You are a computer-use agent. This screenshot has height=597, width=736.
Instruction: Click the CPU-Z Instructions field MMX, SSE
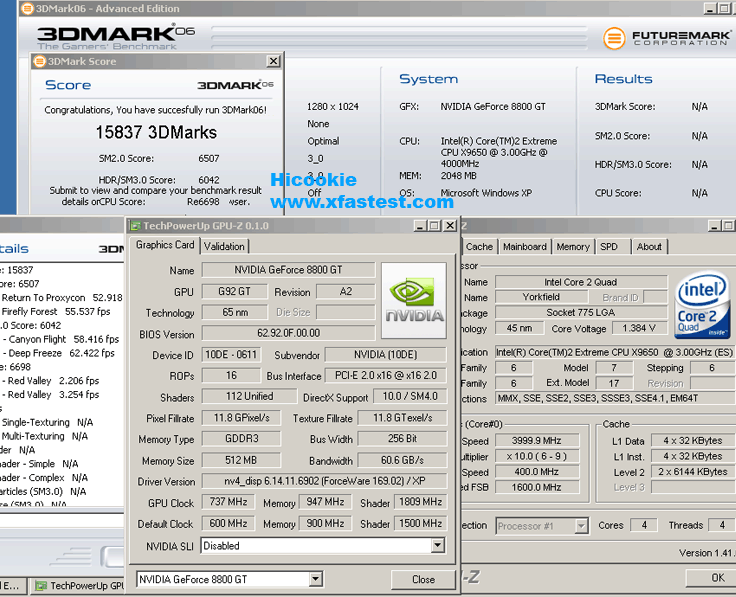616,398
